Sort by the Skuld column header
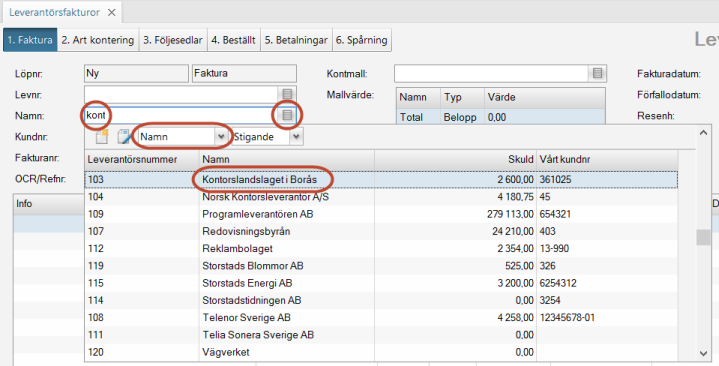This screenshot has height=366, width=719. coord(455,159)
